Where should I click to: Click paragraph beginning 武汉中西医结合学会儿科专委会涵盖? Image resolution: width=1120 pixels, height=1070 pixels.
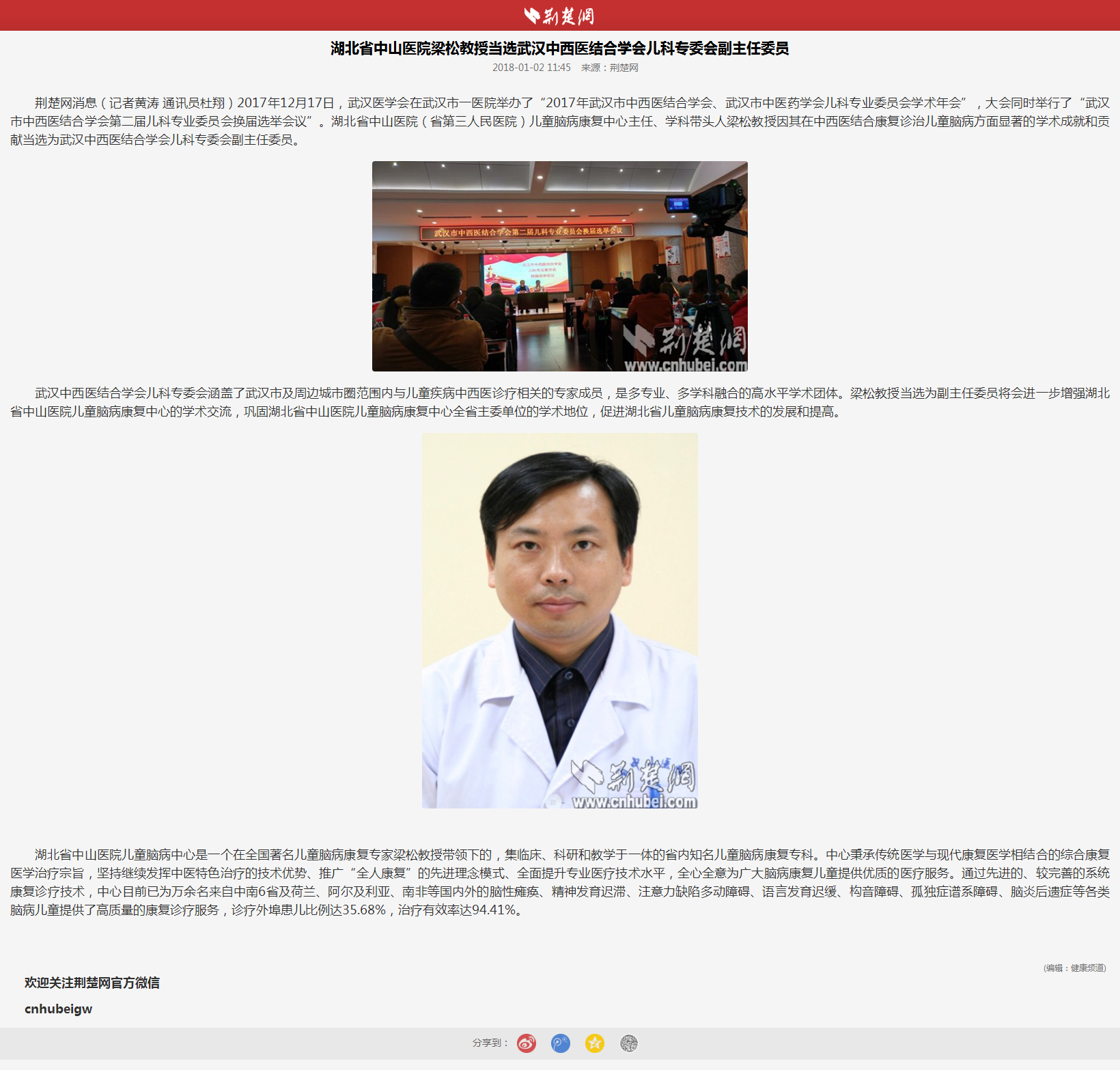coord(559,402)
